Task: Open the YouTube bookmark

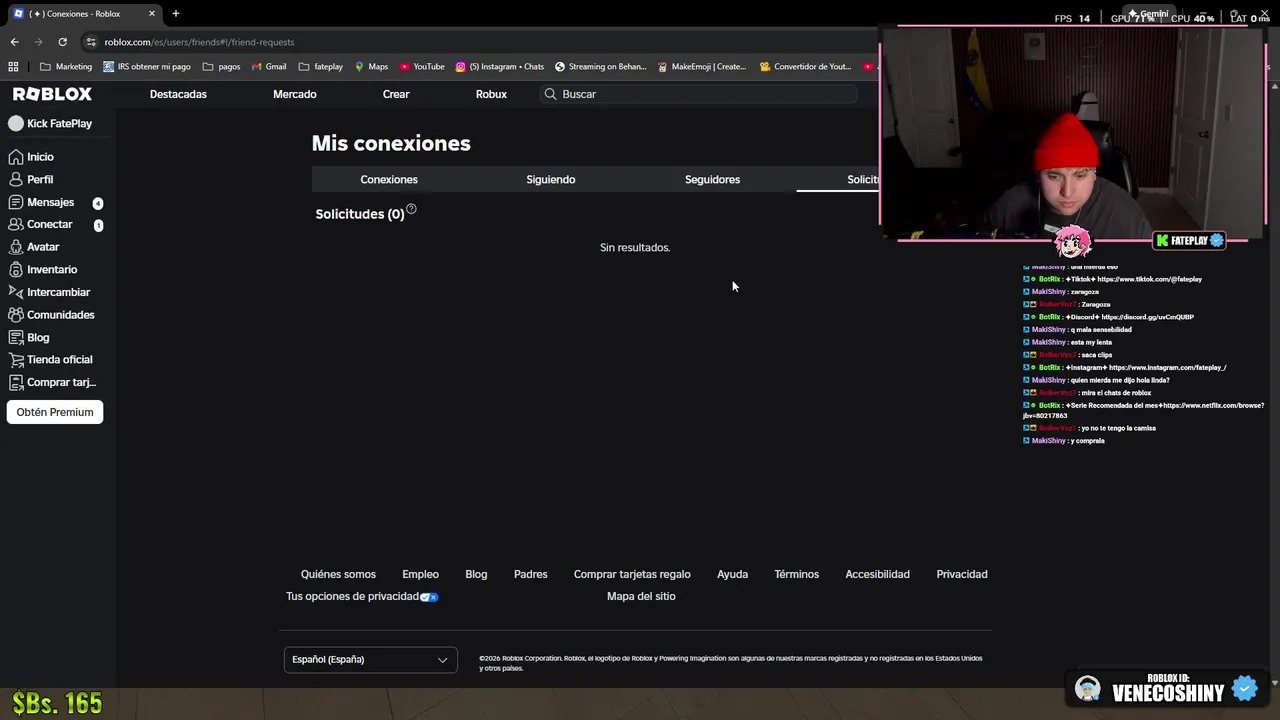Action: point(422,67)
